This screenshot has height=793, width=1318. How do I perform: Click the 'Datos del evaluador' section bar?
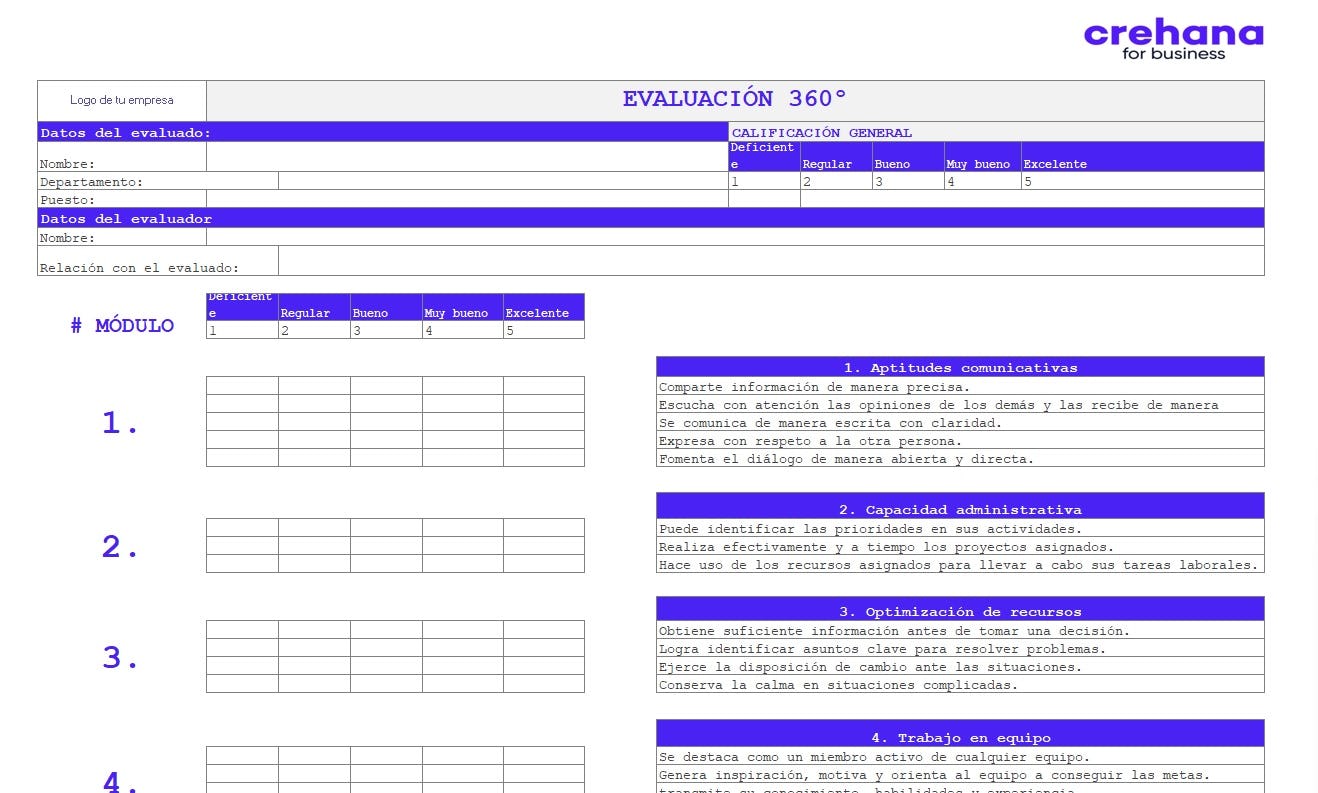(x=650, y=218)
